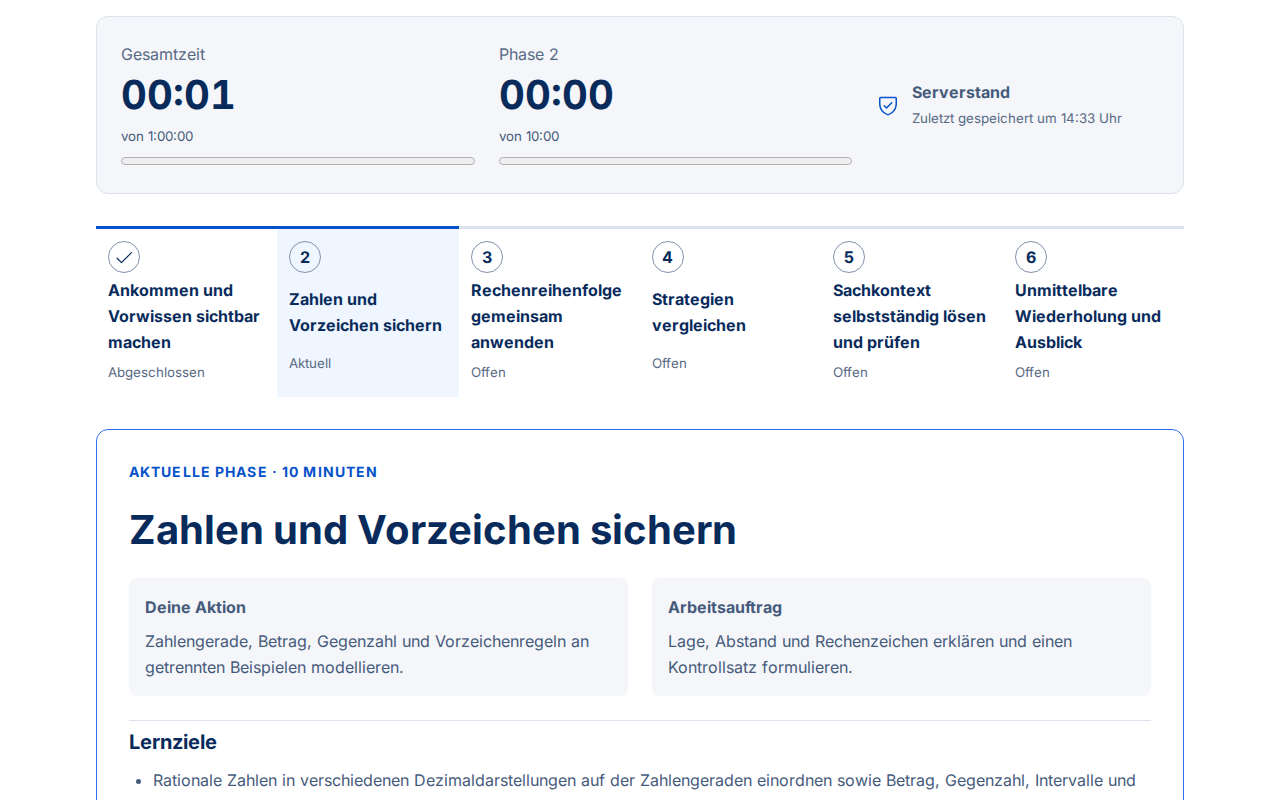The height and width of the screenshot is (800, 1280).
Task: Click the 'Phase 2' label above the timer
Action: click(529, 54)
